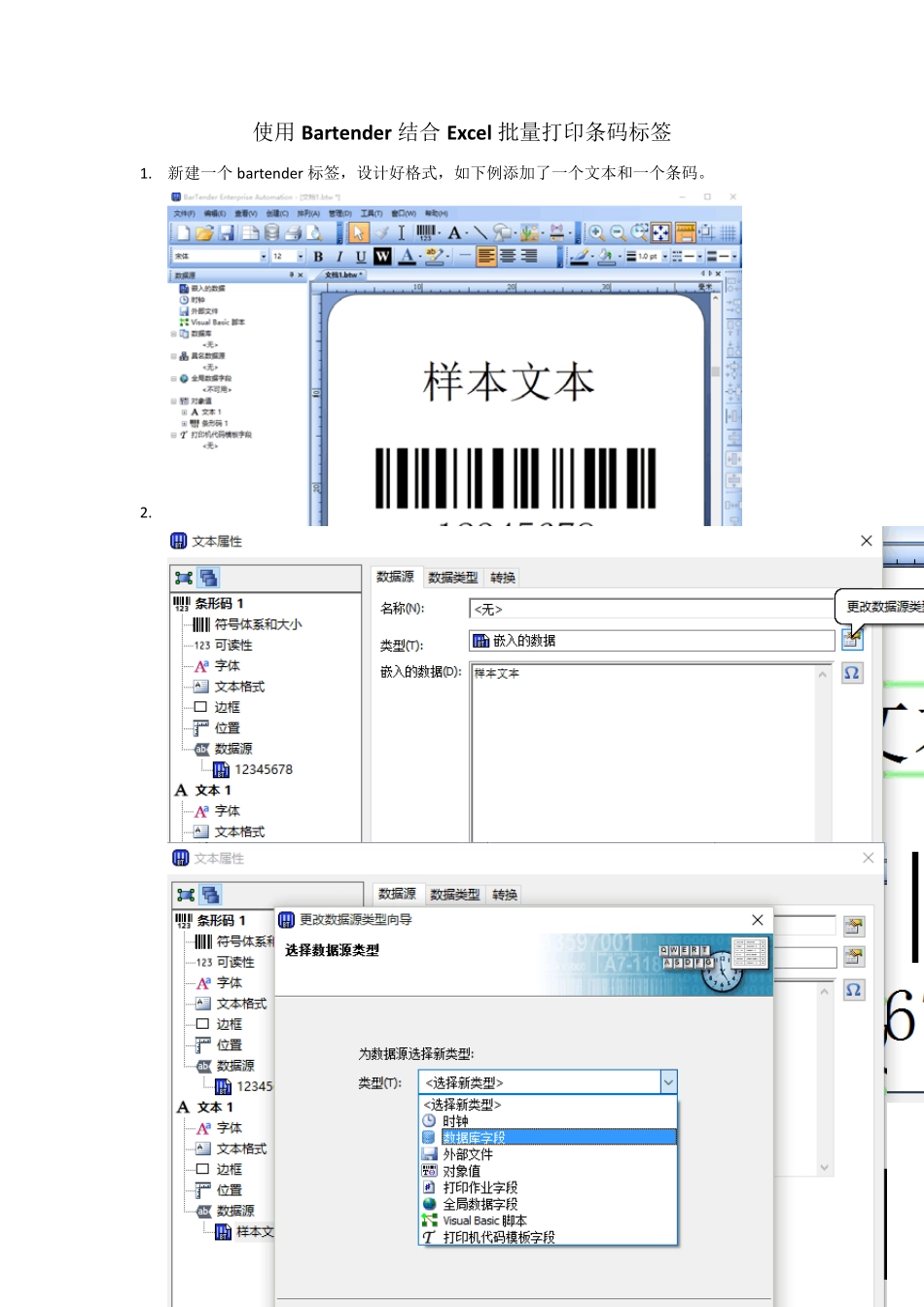Click first tree view icon in upper 文本属性 dialog
This screenshot has width=924, height=1307.
click(184, 578)
